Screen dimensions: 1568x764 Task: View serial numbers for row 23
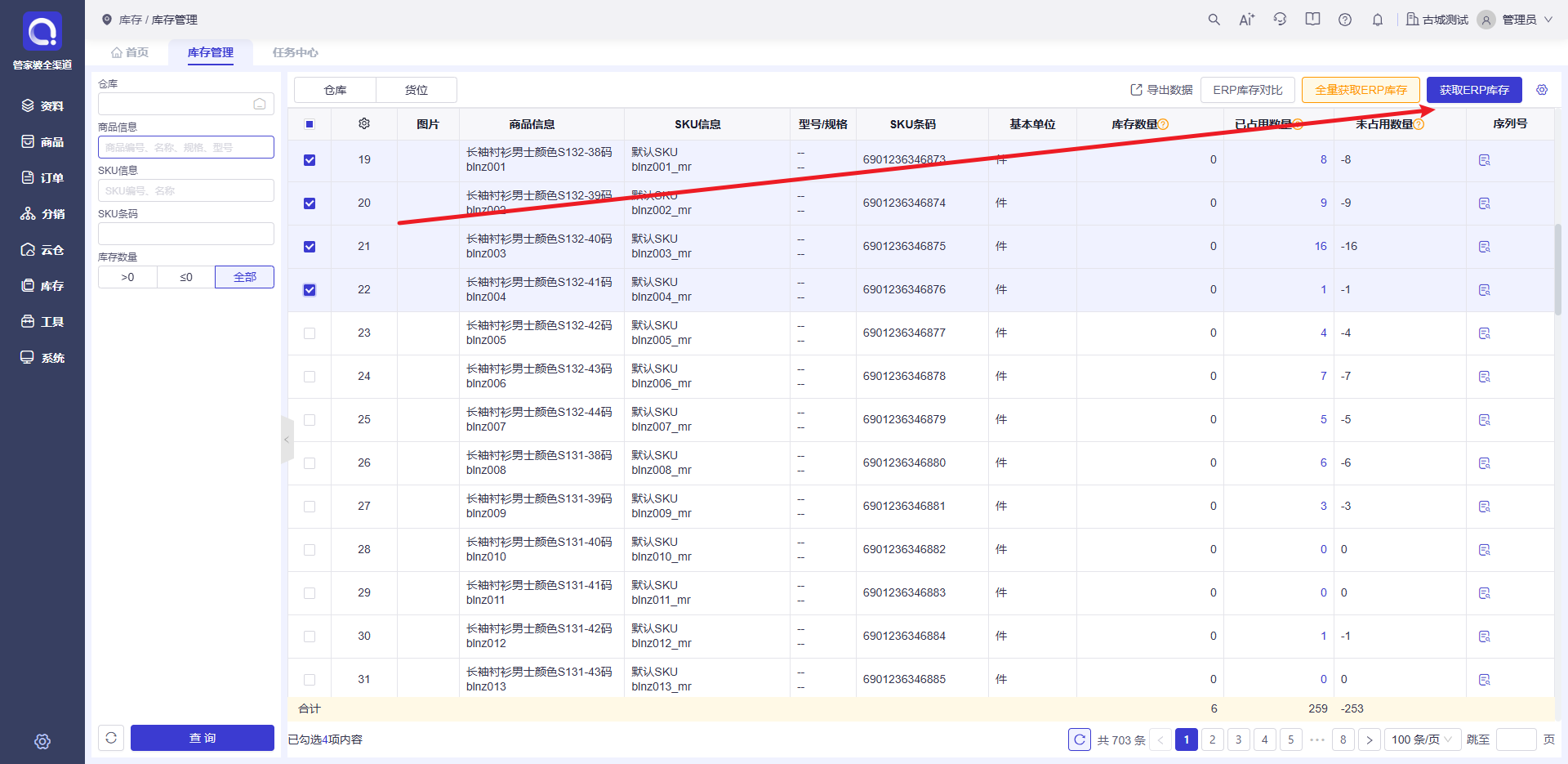point(1485,333)
